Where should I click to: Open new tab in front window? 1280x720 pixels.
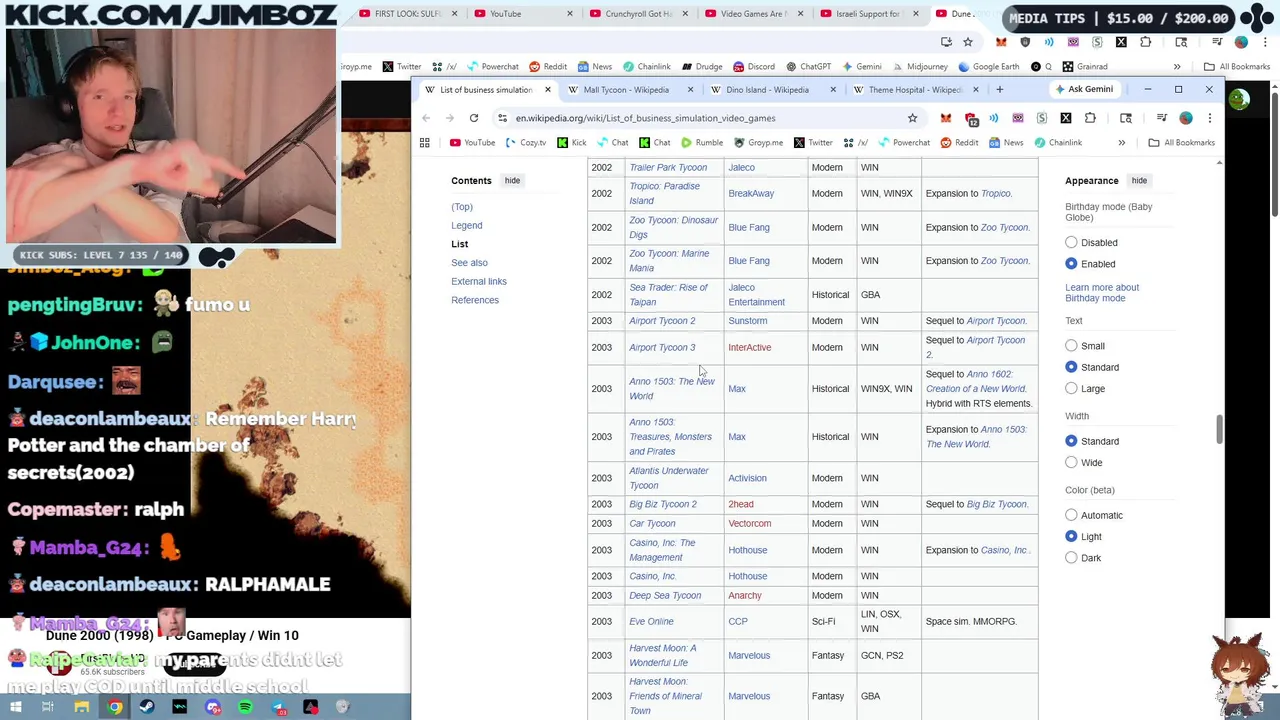999,90
